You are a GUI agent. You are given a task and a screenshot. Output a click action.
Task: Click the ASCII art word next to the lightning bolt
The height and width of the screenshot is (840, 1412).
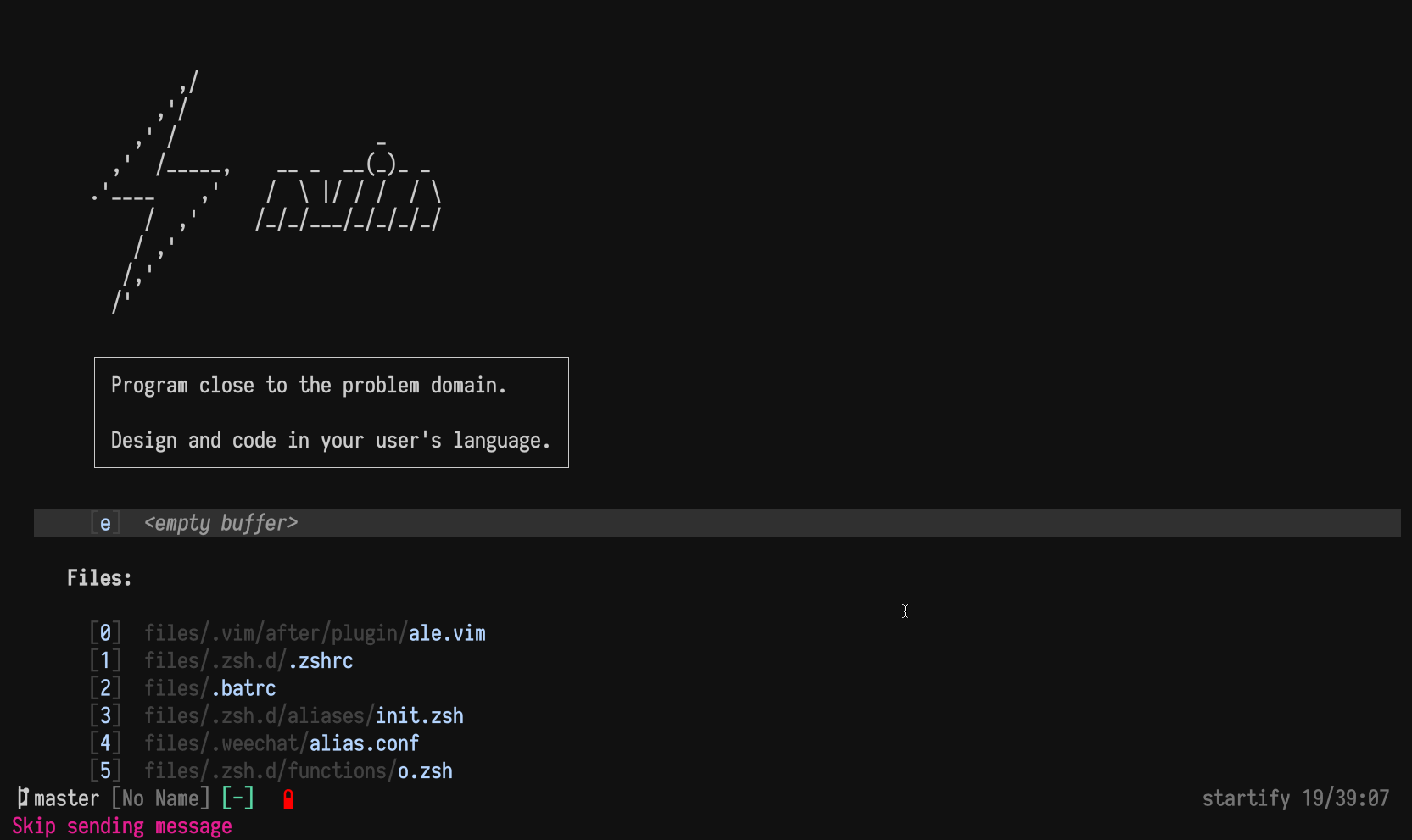click(x=349, y=186)
